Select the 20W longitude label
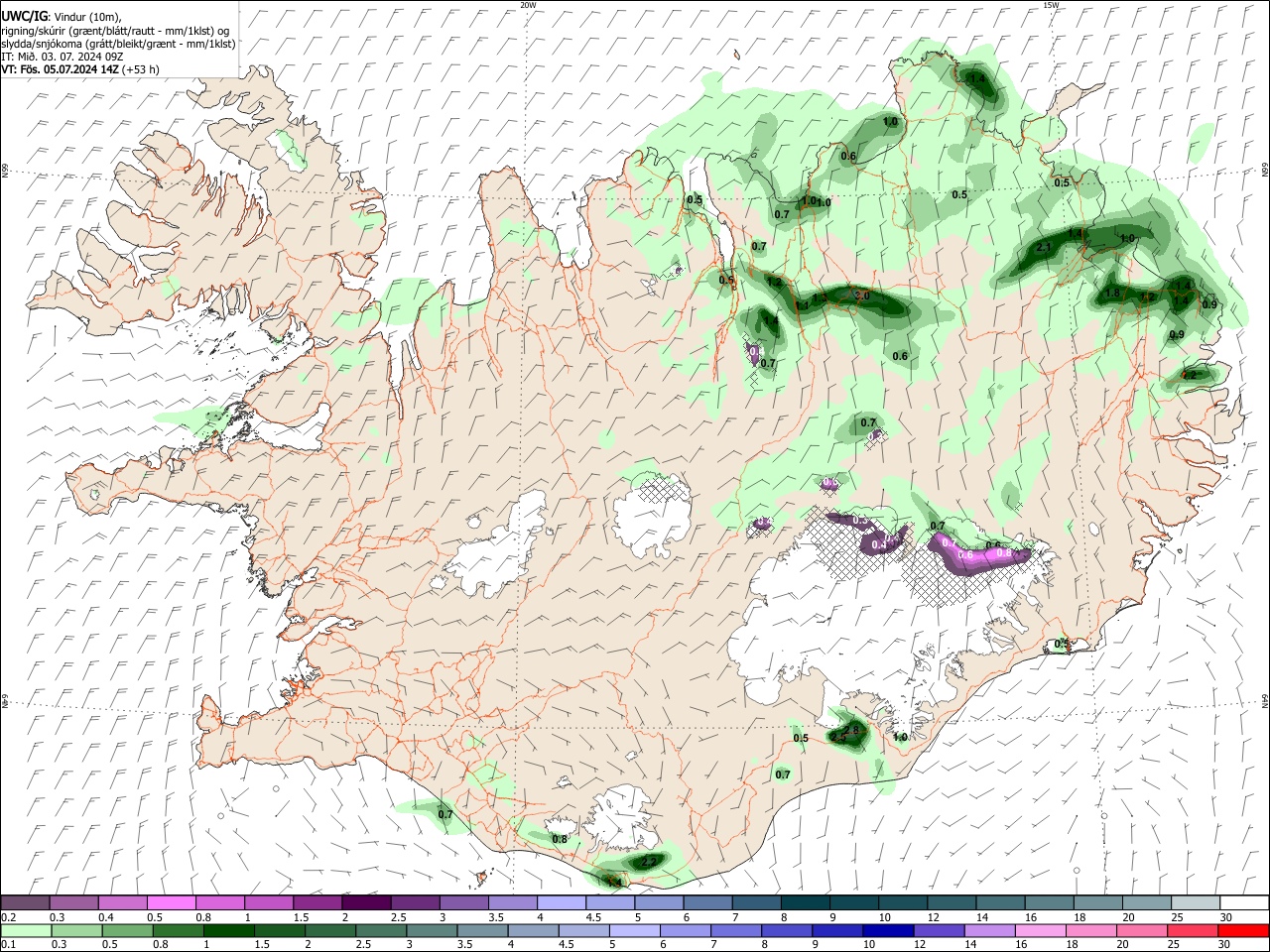The height and width of the screenshot is (952, 1270). (x=528, y=5)
